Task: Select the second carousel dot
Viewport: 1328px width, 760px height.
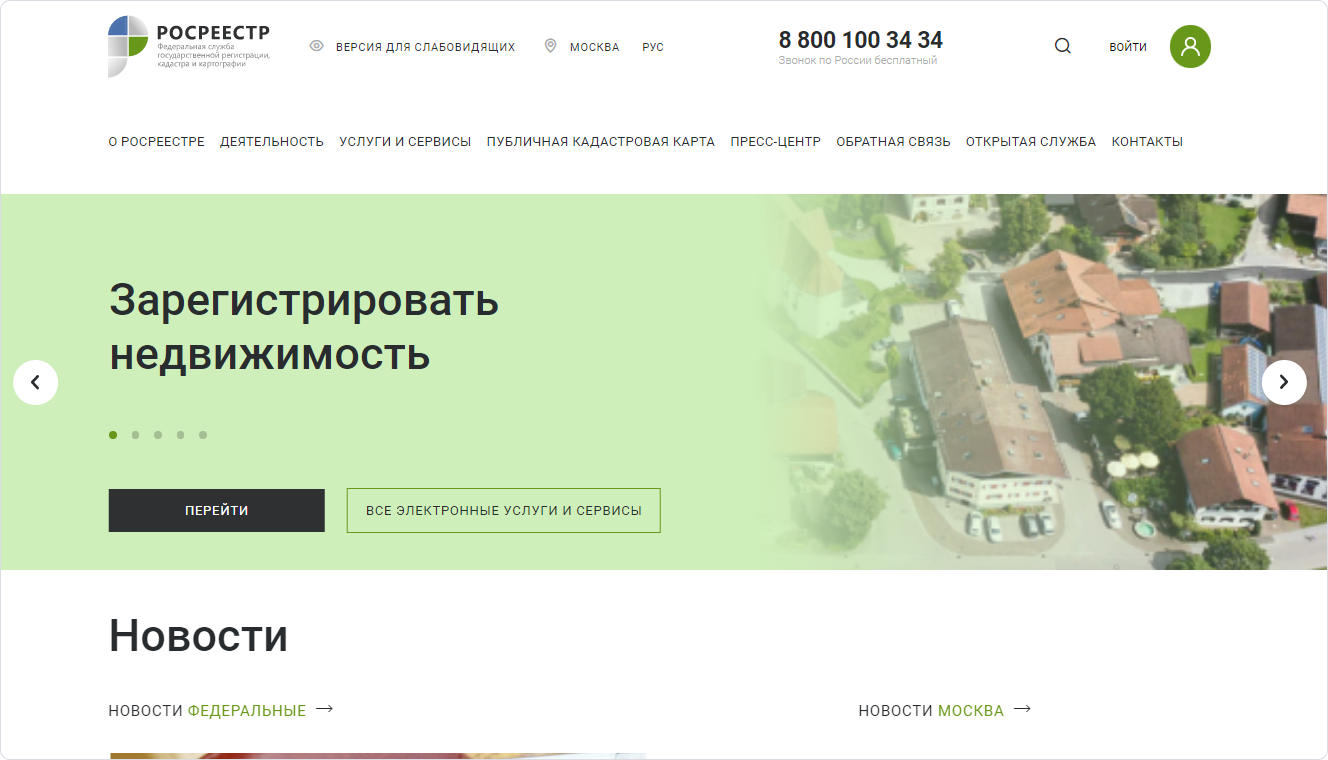Action: coord(135,435)
